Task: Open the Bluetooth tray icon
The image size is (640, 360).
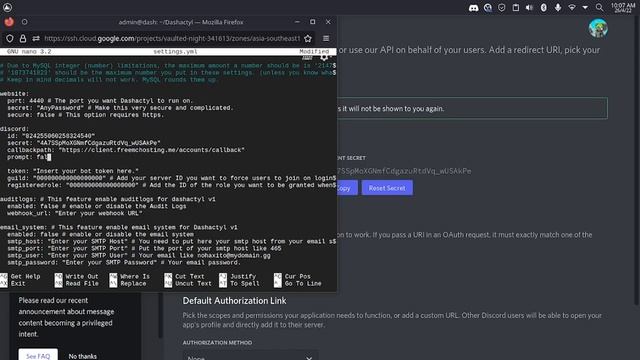Action: [x=544, y=7]
